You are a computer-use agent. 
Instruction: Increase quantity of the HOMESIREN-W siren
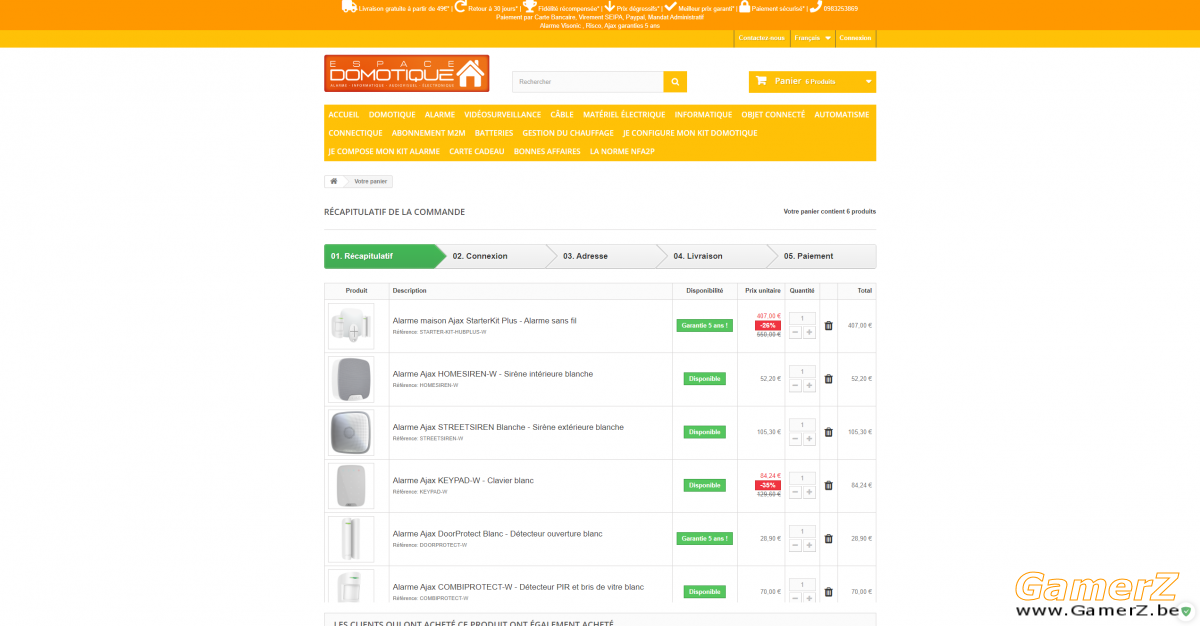(809, 385)
